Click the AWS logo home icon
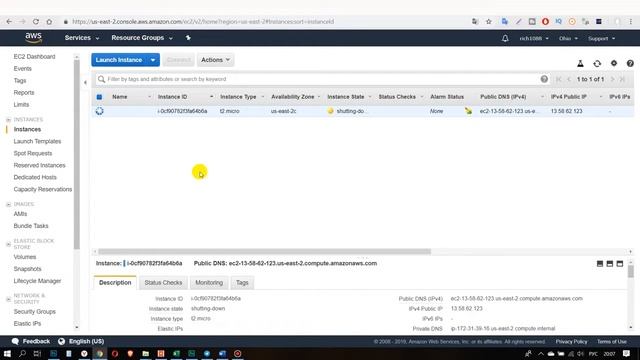Image resolution: width=640 pixels, height=360 pixels. [33, 38]
